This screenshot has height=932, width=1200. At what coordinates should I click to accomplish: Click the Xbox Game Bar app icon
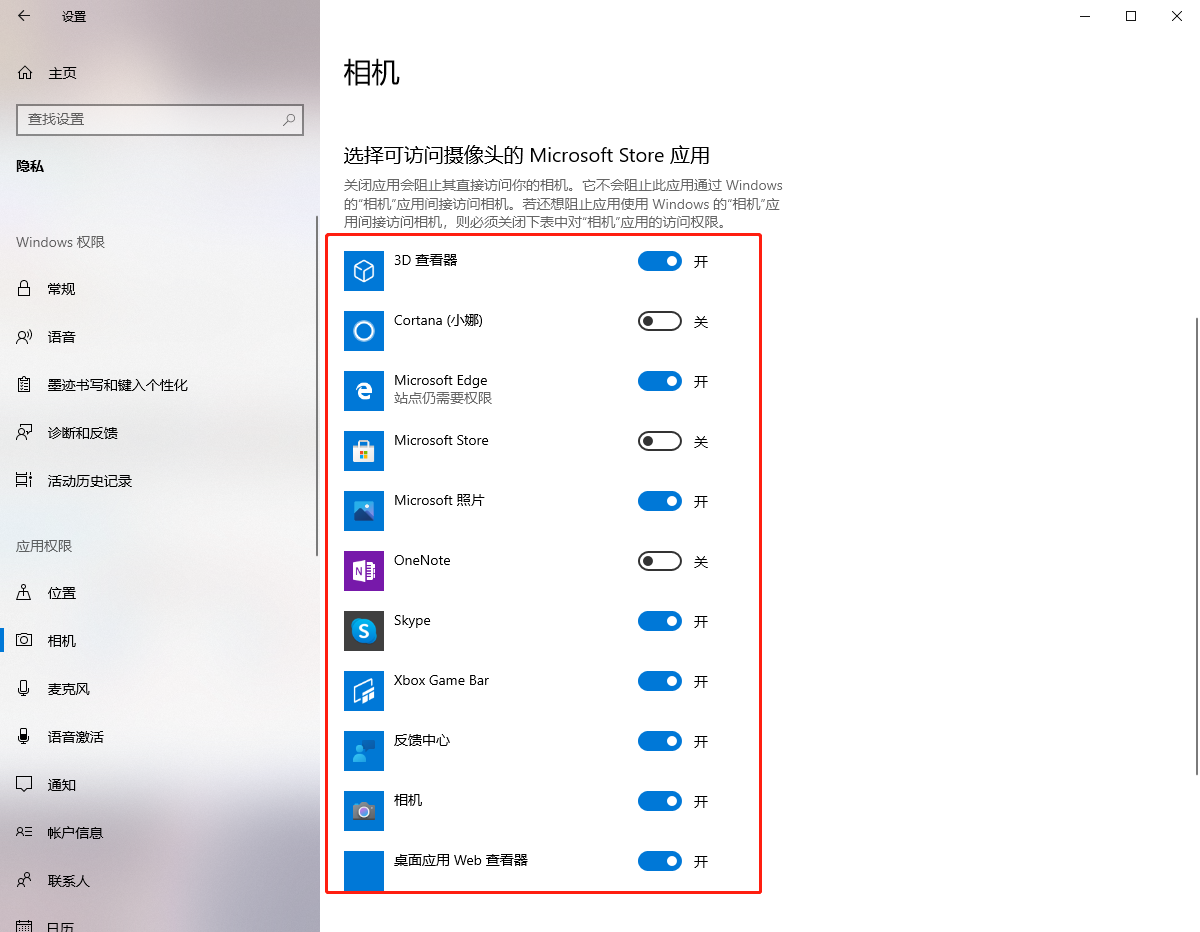[x=363, y=691]
